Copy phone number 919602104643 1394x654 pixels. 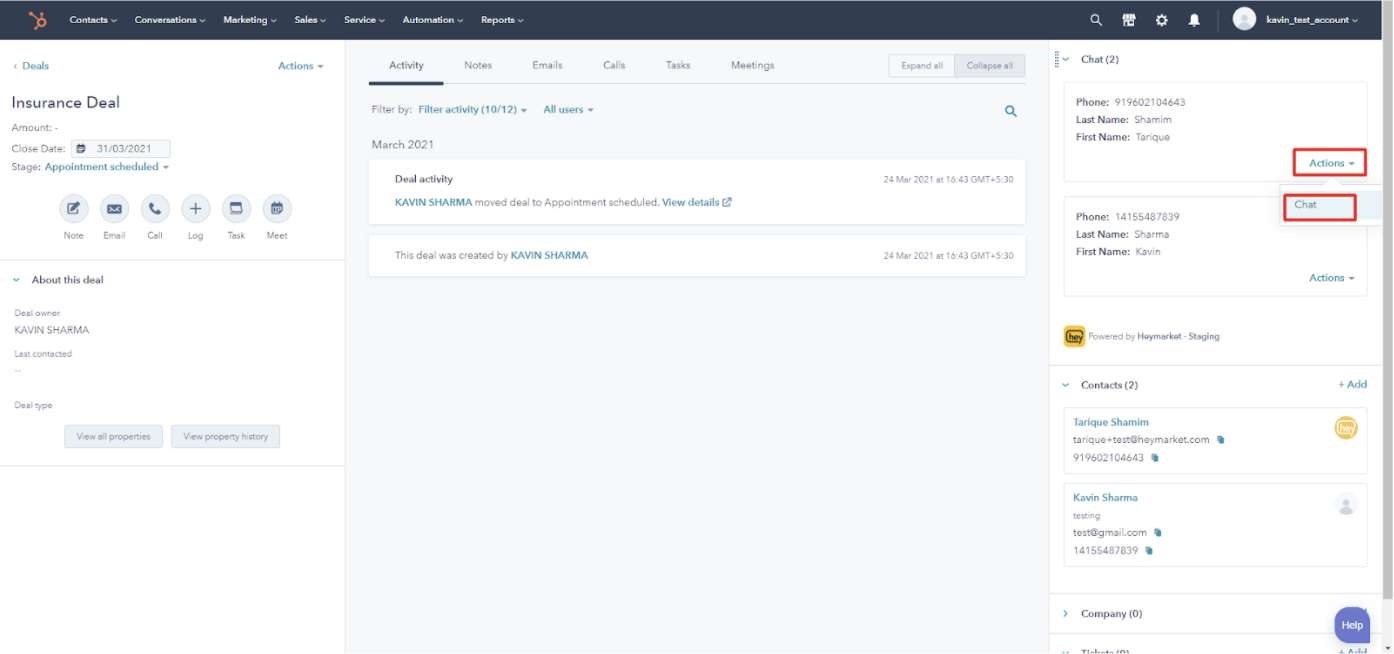[x=1155, y=458]
